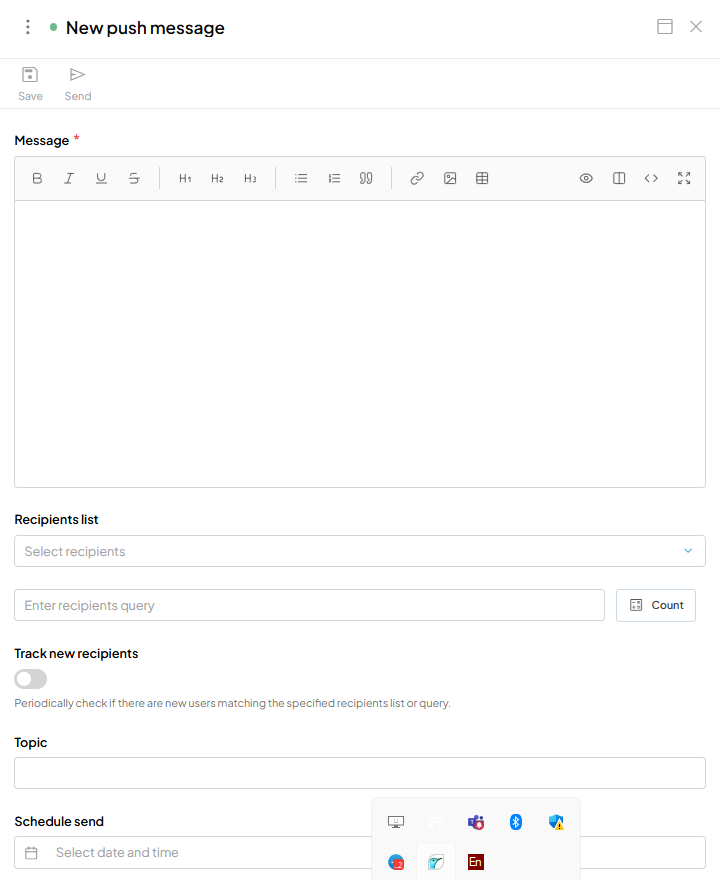The width and height of the screenshot is (720, 880).
Task: Insert a Heading 2 into the message
Action: coord(217,178)
